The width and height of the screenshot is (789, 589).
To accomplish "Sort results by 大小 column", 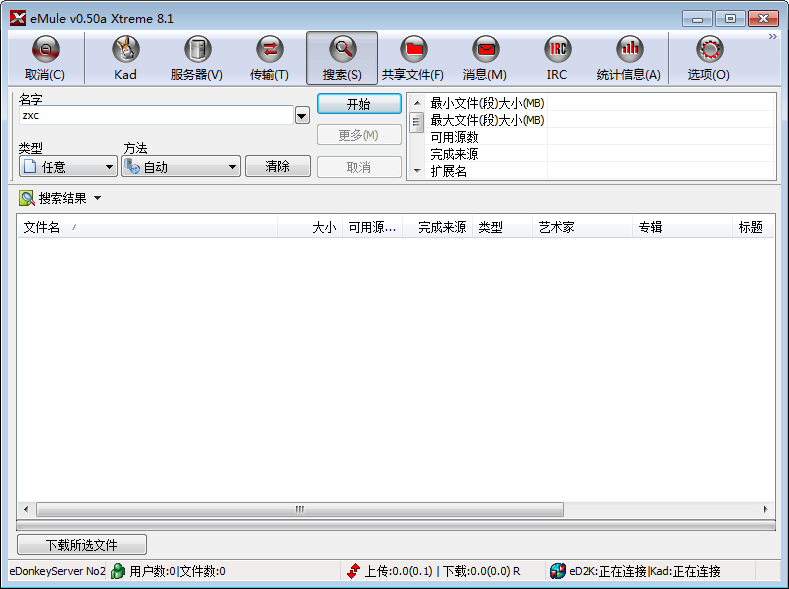I will 310,227.
